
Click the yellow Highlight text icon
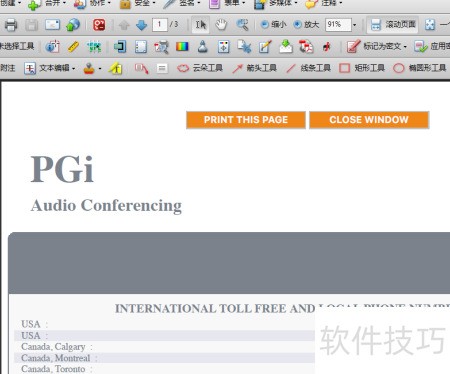tap(115, 68)
